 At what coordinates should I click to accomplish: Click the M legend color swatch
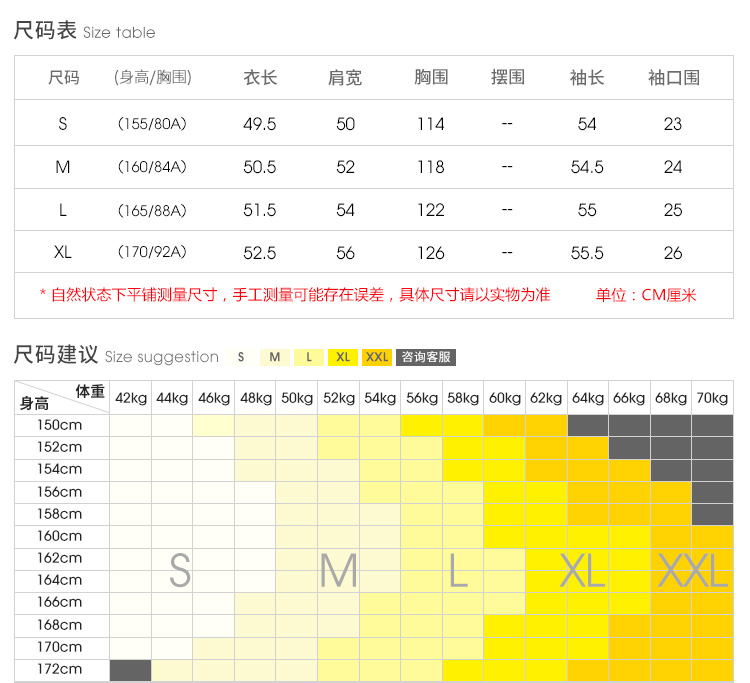coord(275,357)
